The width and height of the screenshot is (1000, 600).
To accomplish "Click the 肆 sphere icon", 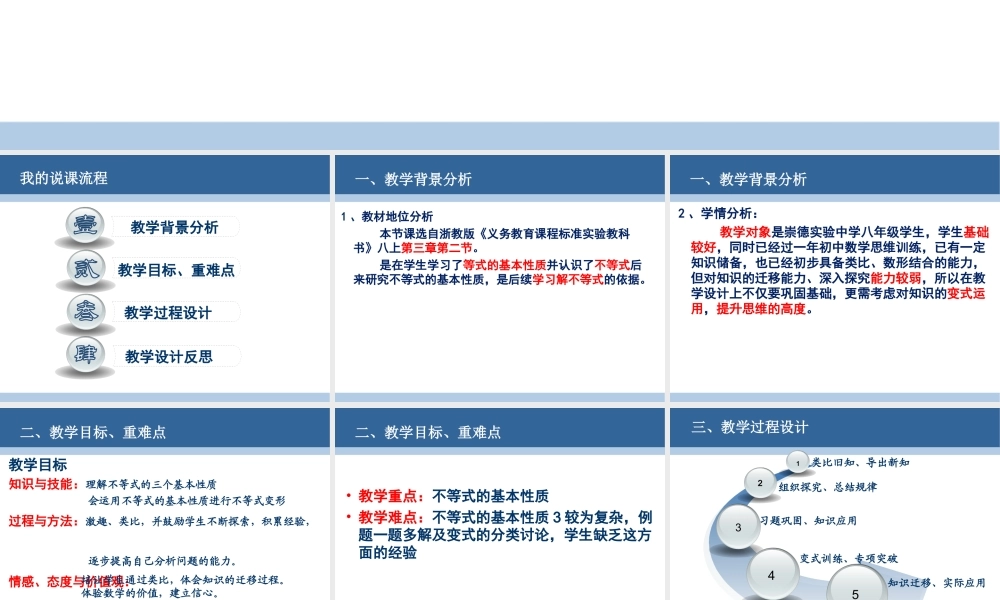I will click(x=85, y=355).
